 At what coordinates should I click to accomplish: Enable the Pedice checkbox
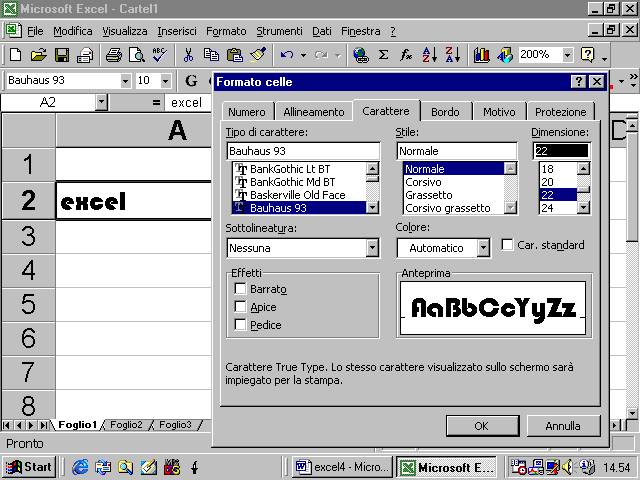[x=240, y=324]
